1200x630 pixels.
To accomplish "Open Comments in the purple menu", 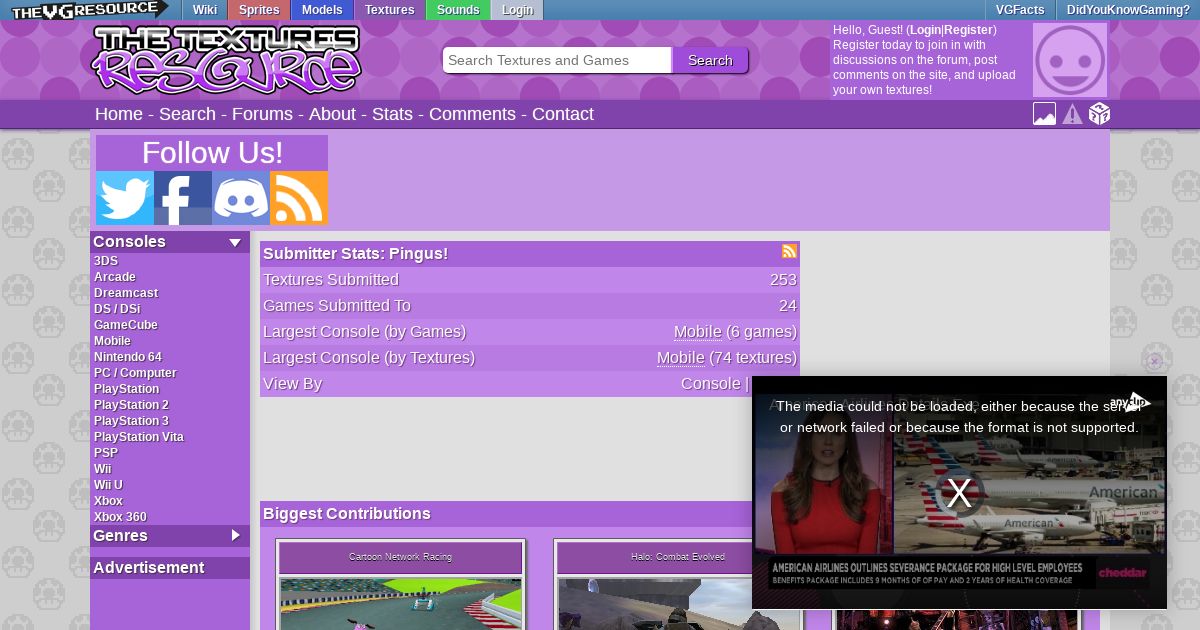I will click(x=472, y=114).
